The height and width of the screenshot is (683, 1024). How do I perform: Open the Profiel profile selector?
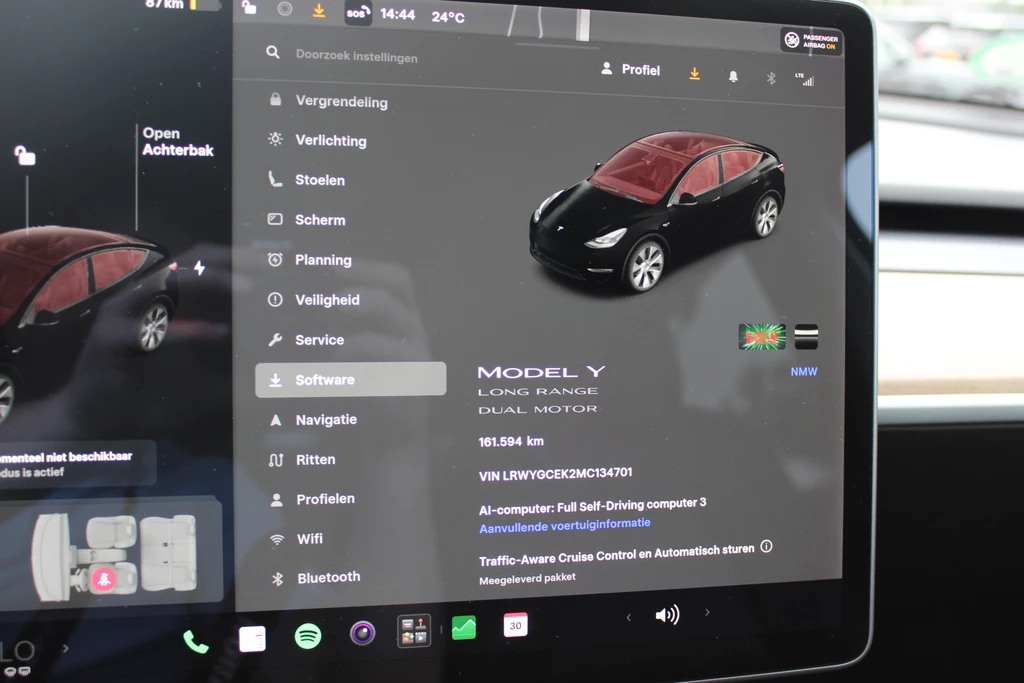631,69
